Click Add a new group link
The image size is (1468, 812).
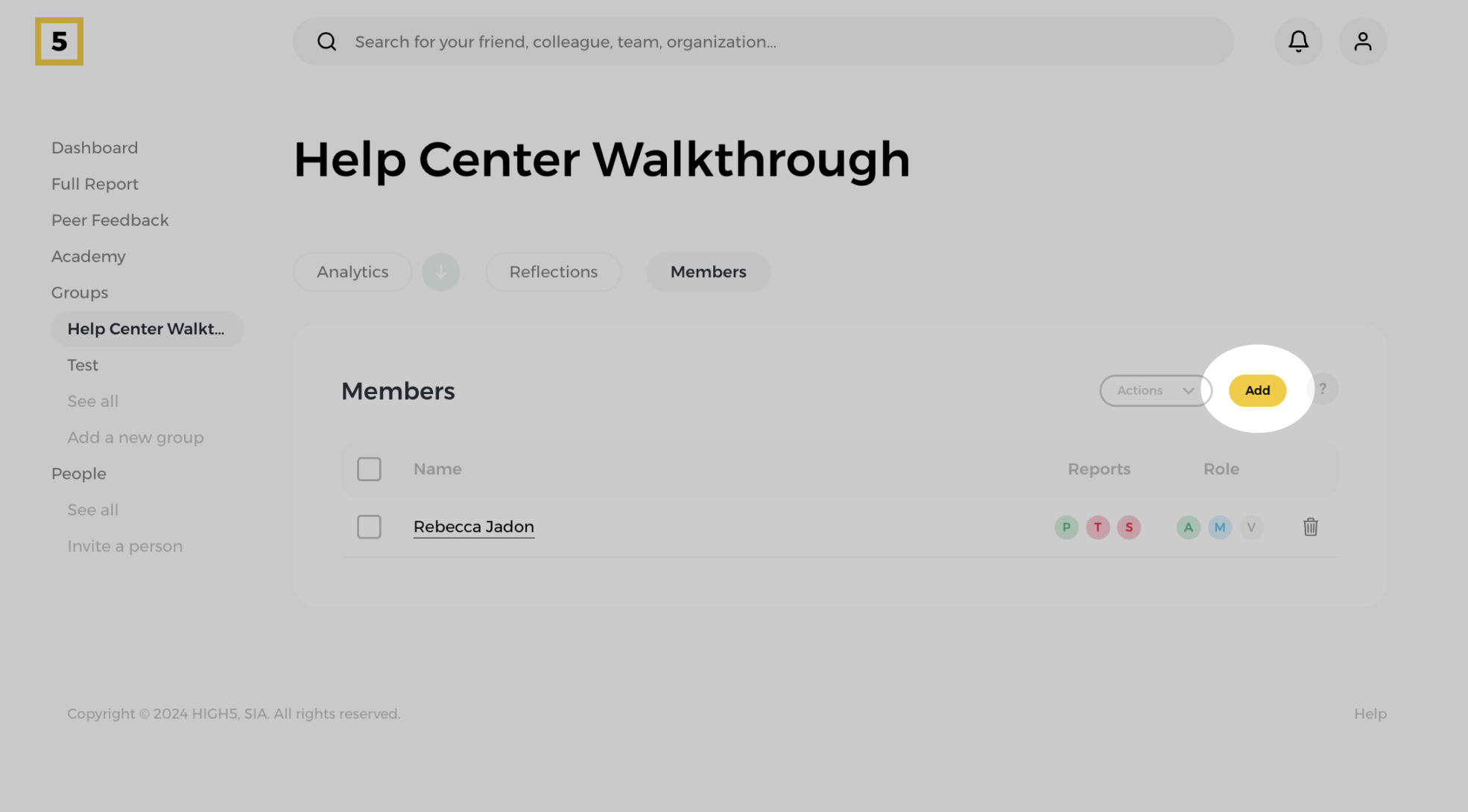(135, 438)
